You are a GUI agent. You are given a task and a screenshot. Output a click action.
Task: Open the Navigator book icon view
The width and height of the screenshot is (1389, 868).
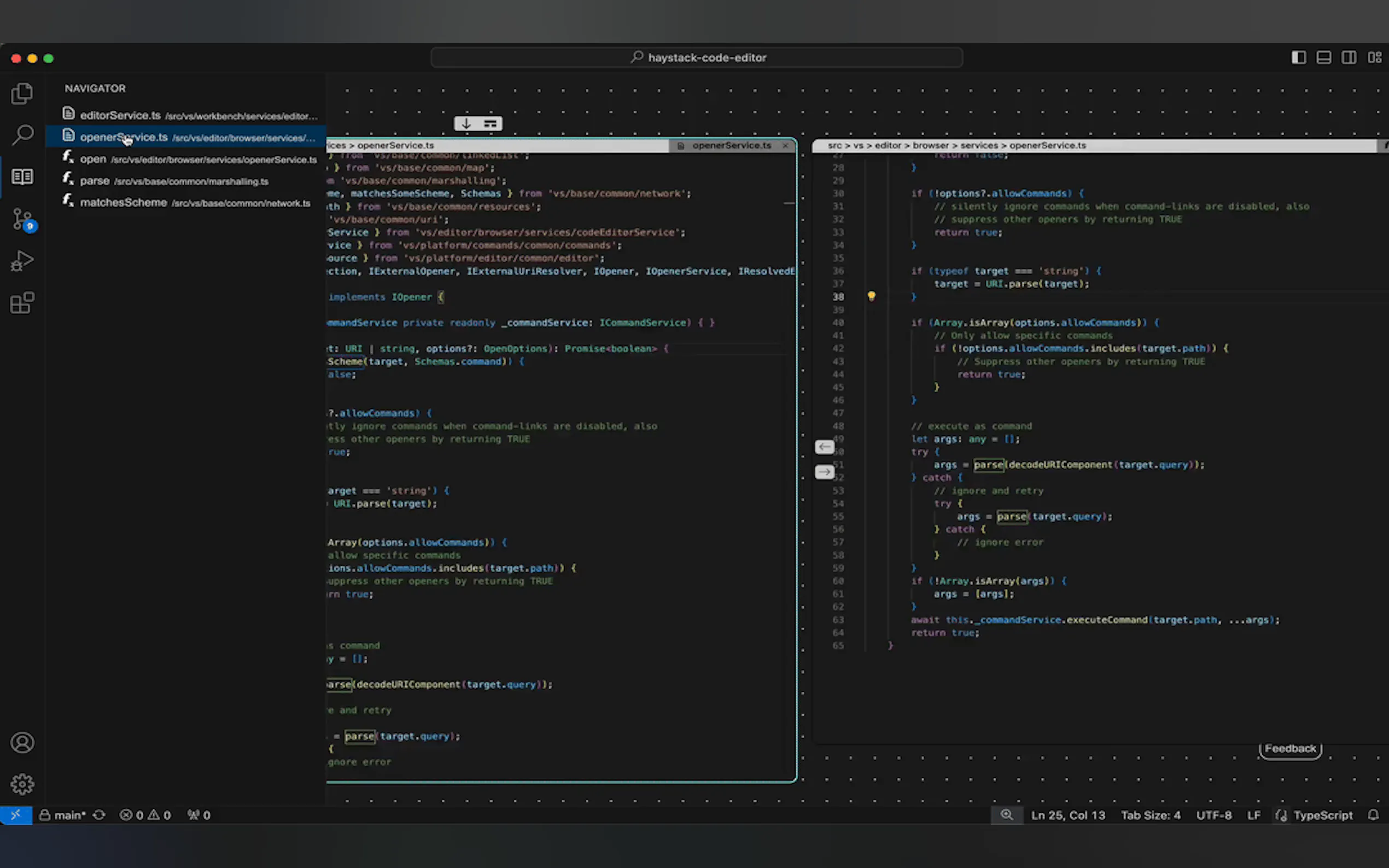[x=22, y=176]
